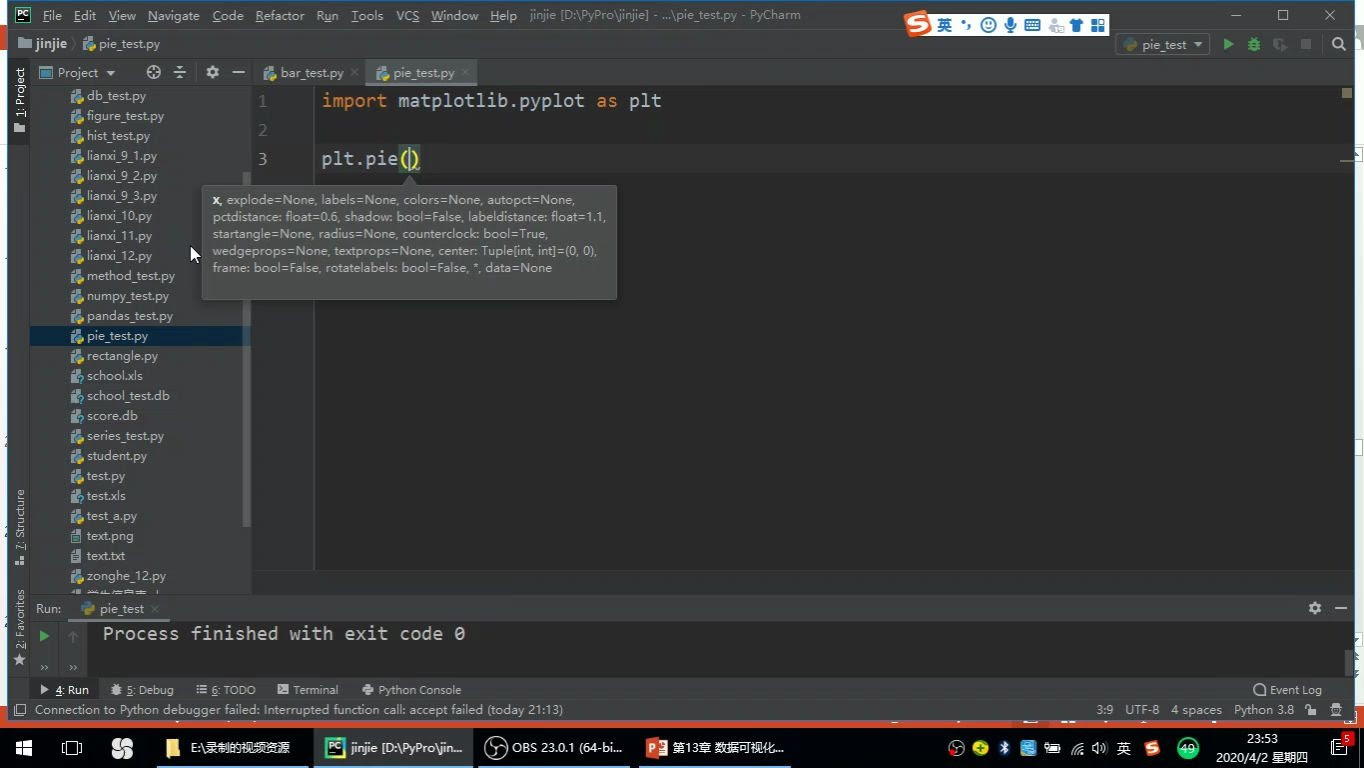
Task: Open the Terminal tool window
Action: click(308, 690)
